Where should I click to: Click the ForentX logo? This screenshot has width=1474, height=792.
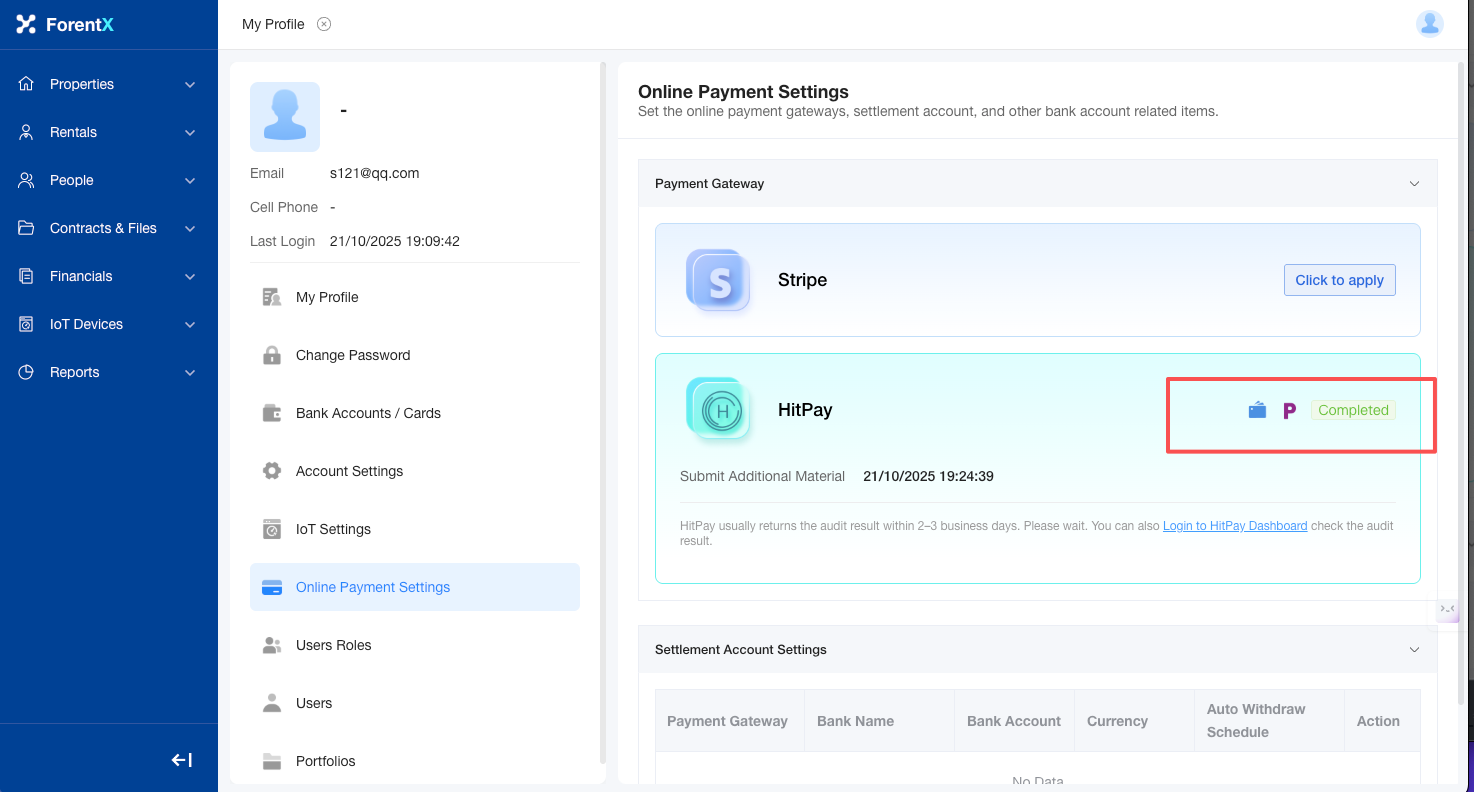point(66,24)
